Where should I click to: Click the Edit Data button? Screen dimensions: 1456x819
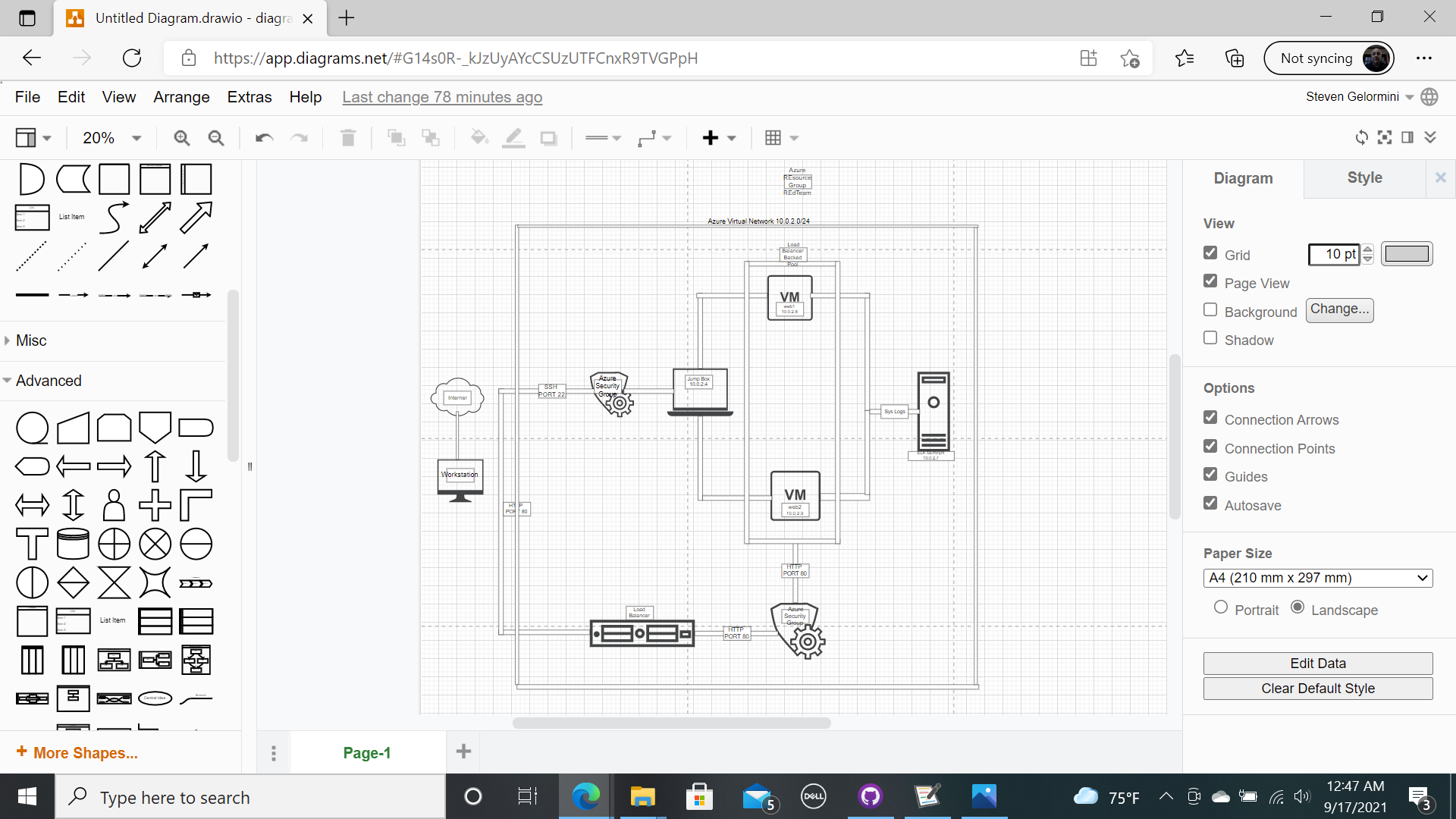[1317, 664]
